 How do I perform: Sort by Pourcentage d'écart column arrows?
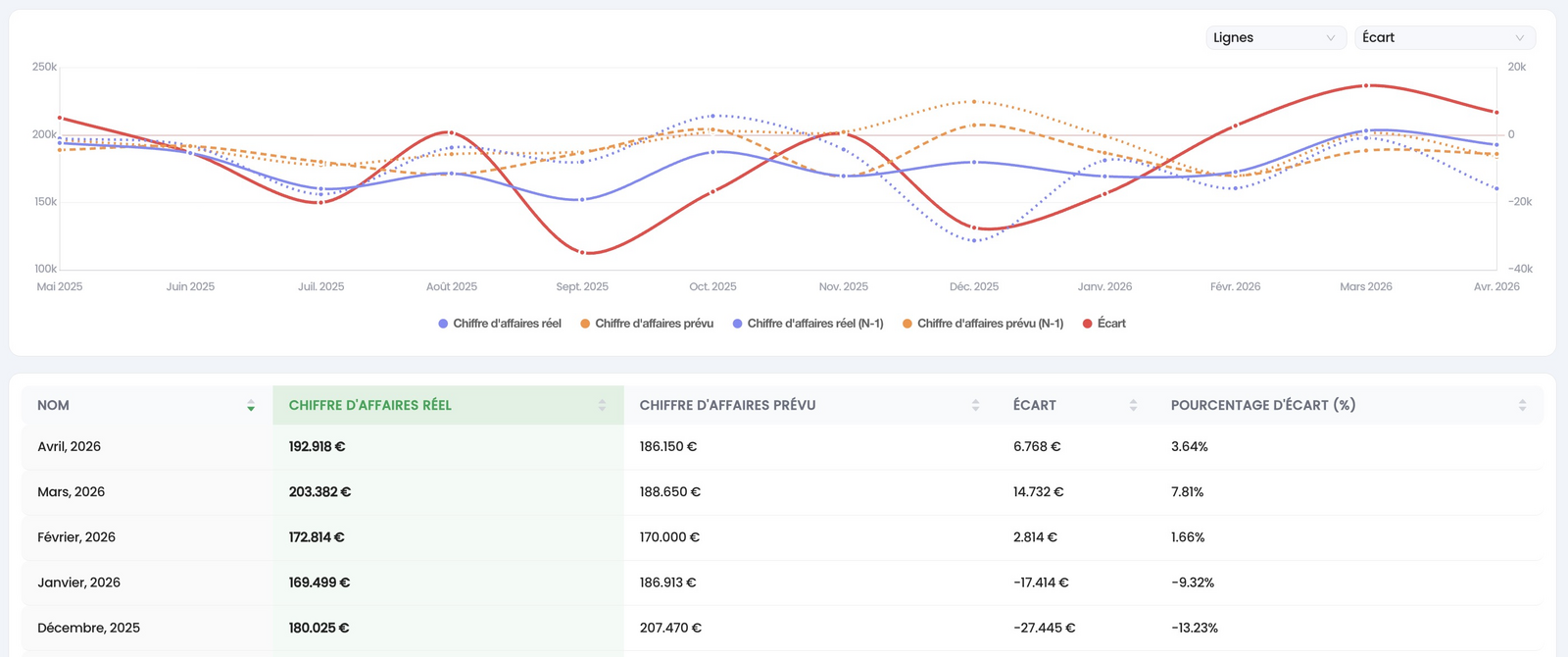click(x=1522, y=405)
